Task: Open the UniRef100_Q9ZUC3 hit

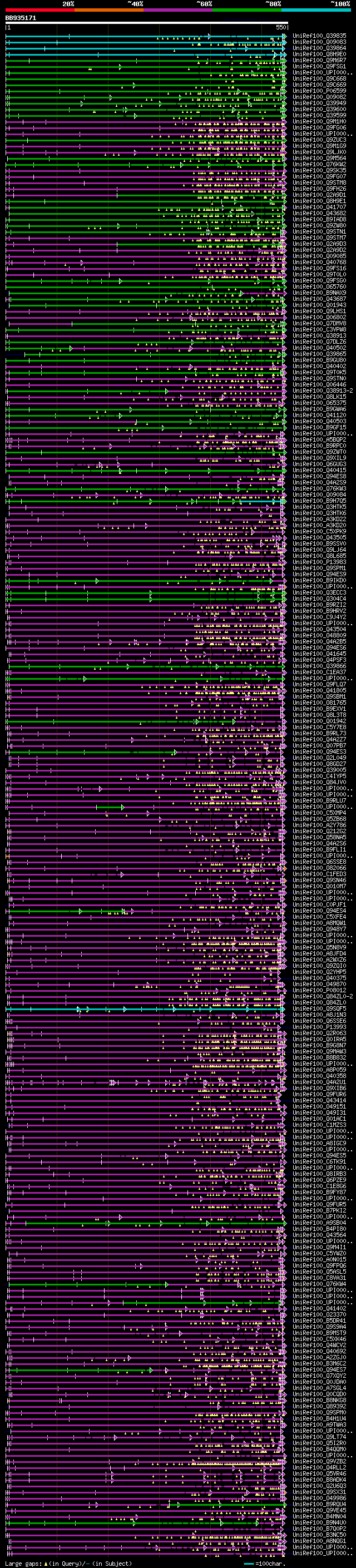Action: (x=319, y=140)
